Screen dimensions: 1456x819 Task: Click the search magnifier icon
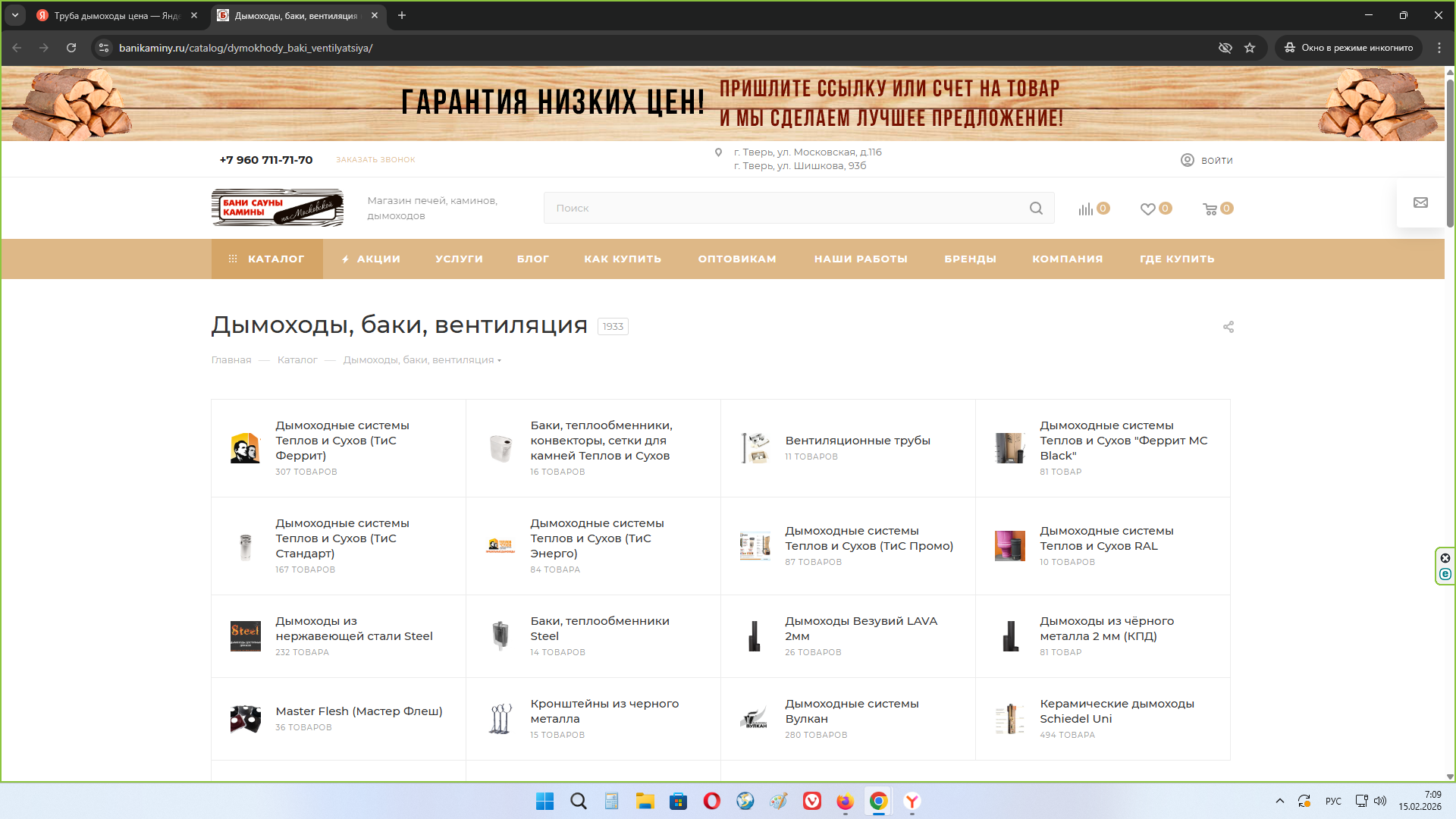(x=1036, y=209)
